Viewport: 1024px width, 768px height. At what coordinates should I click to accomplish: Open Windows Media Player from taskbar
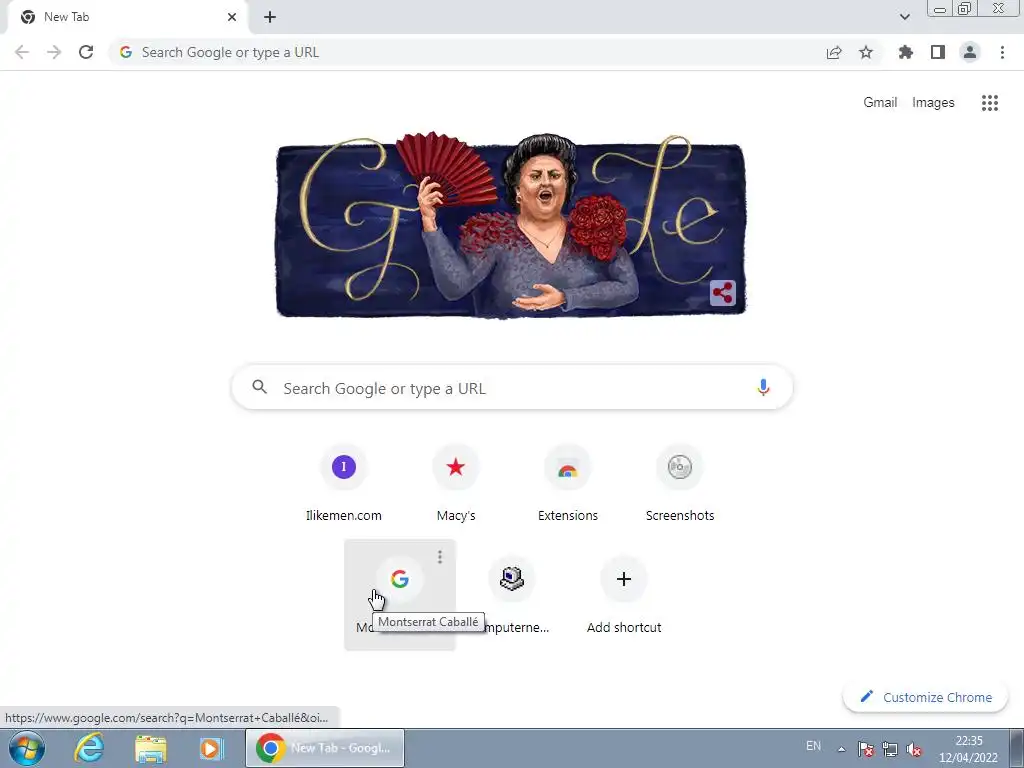click(211, 748)
